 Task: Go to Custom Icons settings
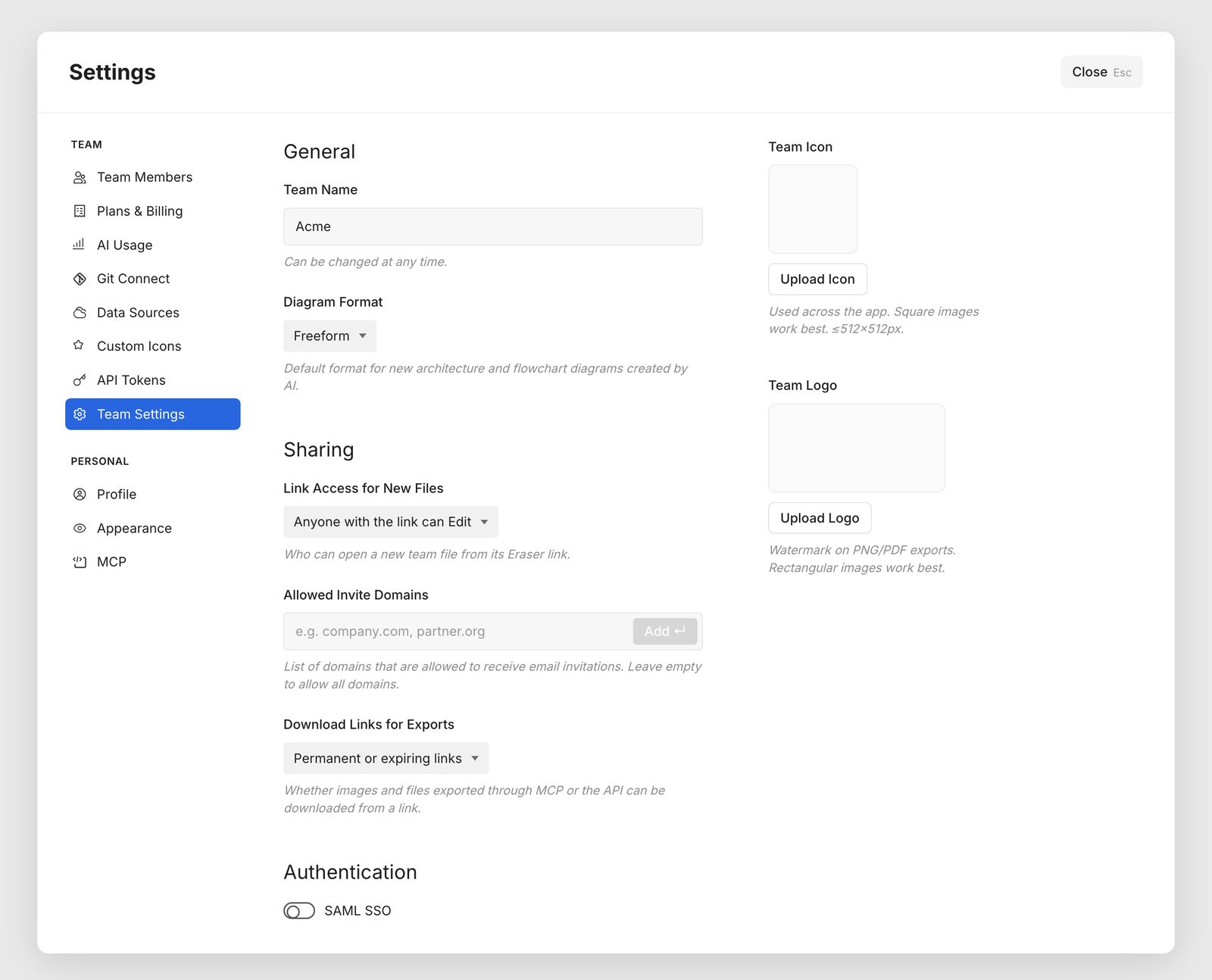(153, 346)
